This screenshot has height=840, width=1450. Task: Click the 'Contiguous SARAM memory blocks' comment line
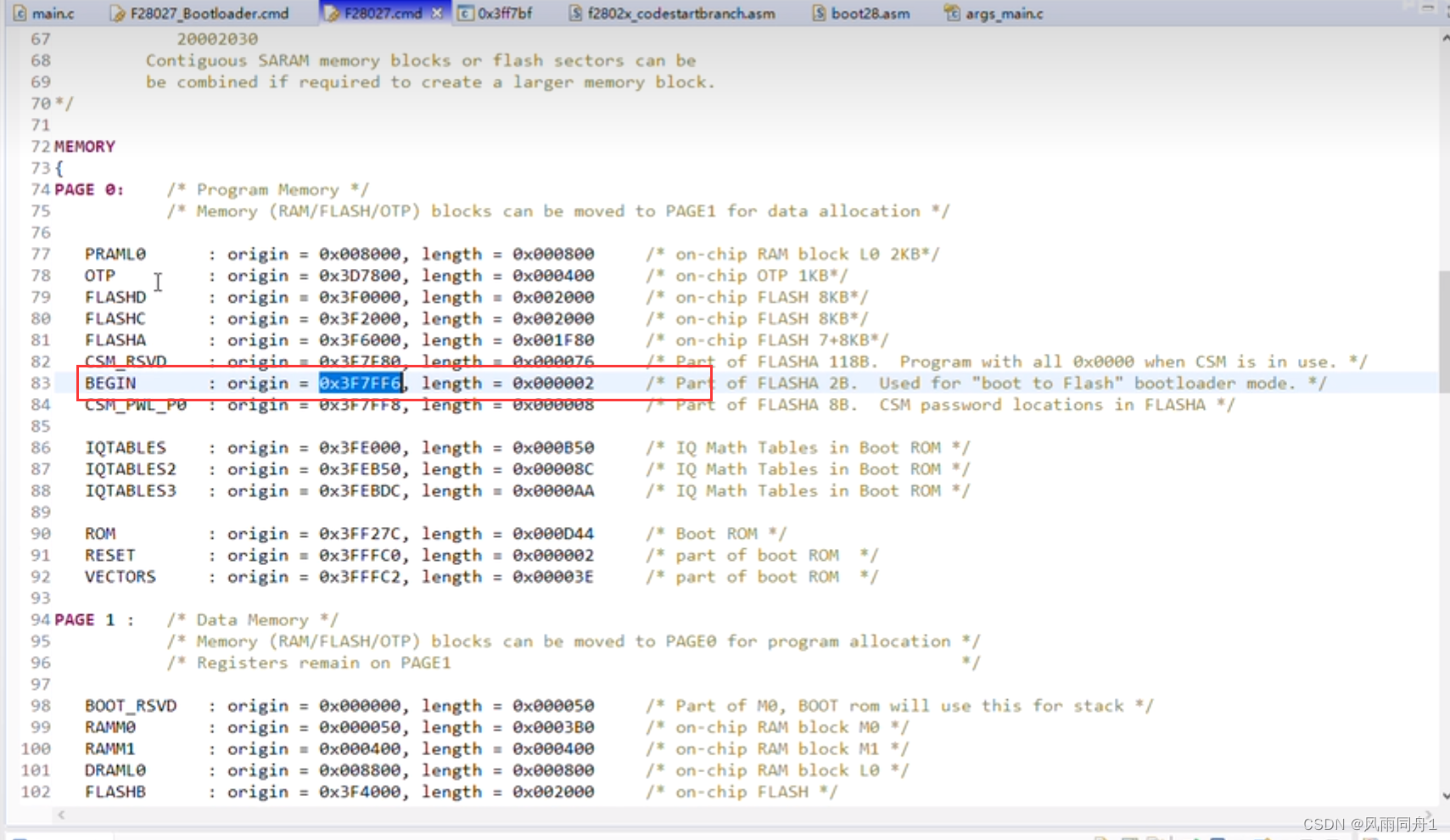pos(421,60)
